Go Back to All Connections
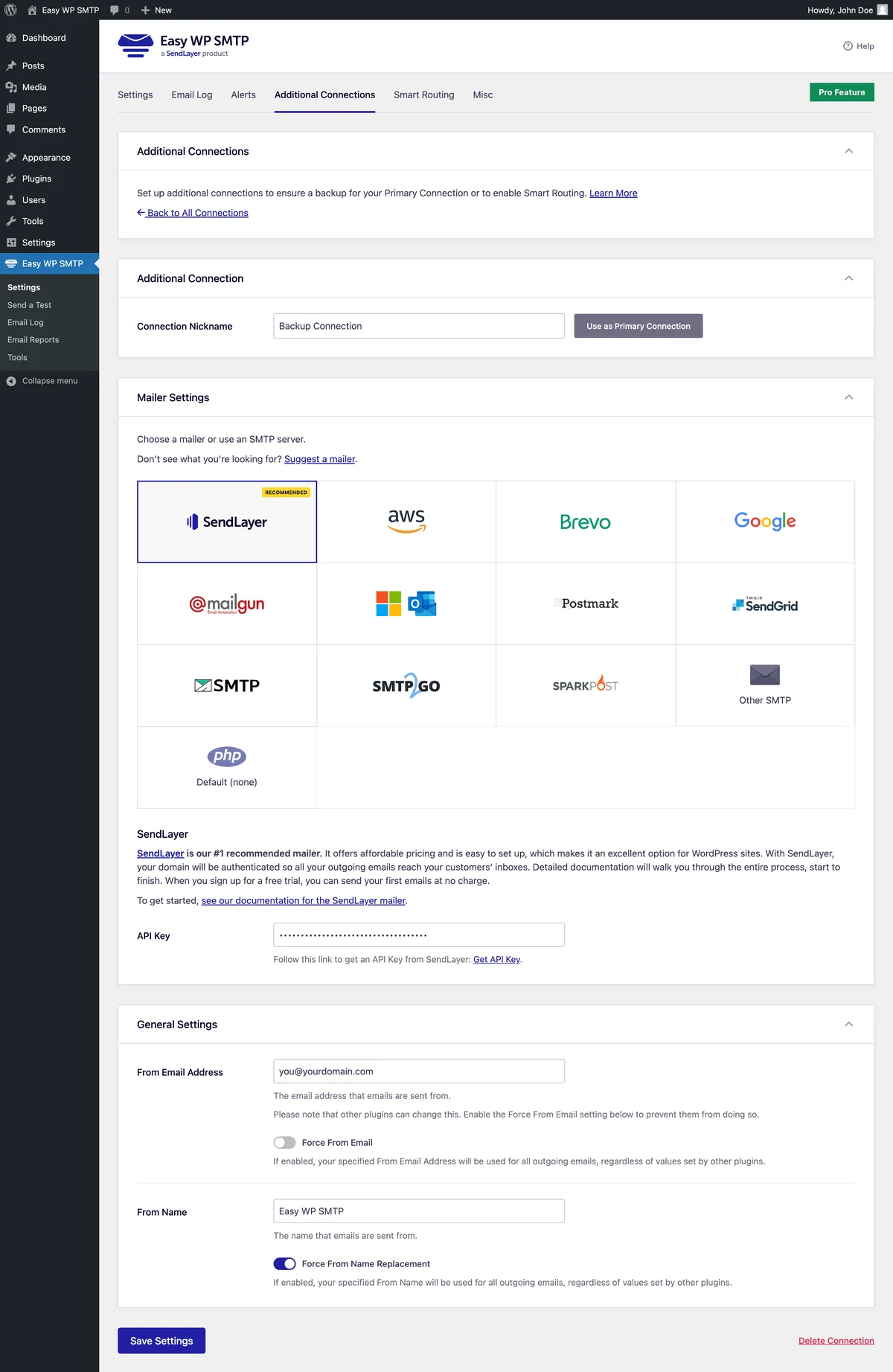 coord(193,213)
